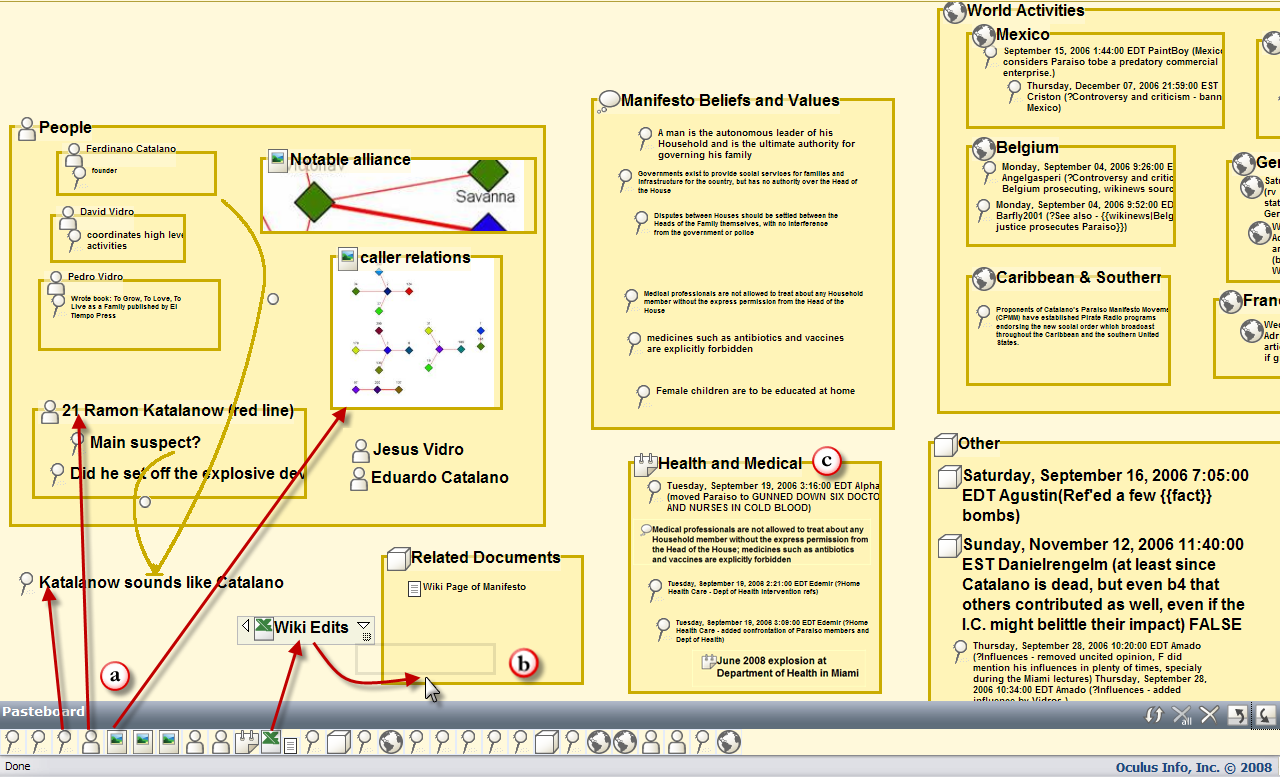Open the Wiki Page of Manifesto link
Viewport: 1280px width, 777px height.
point(474,587)
